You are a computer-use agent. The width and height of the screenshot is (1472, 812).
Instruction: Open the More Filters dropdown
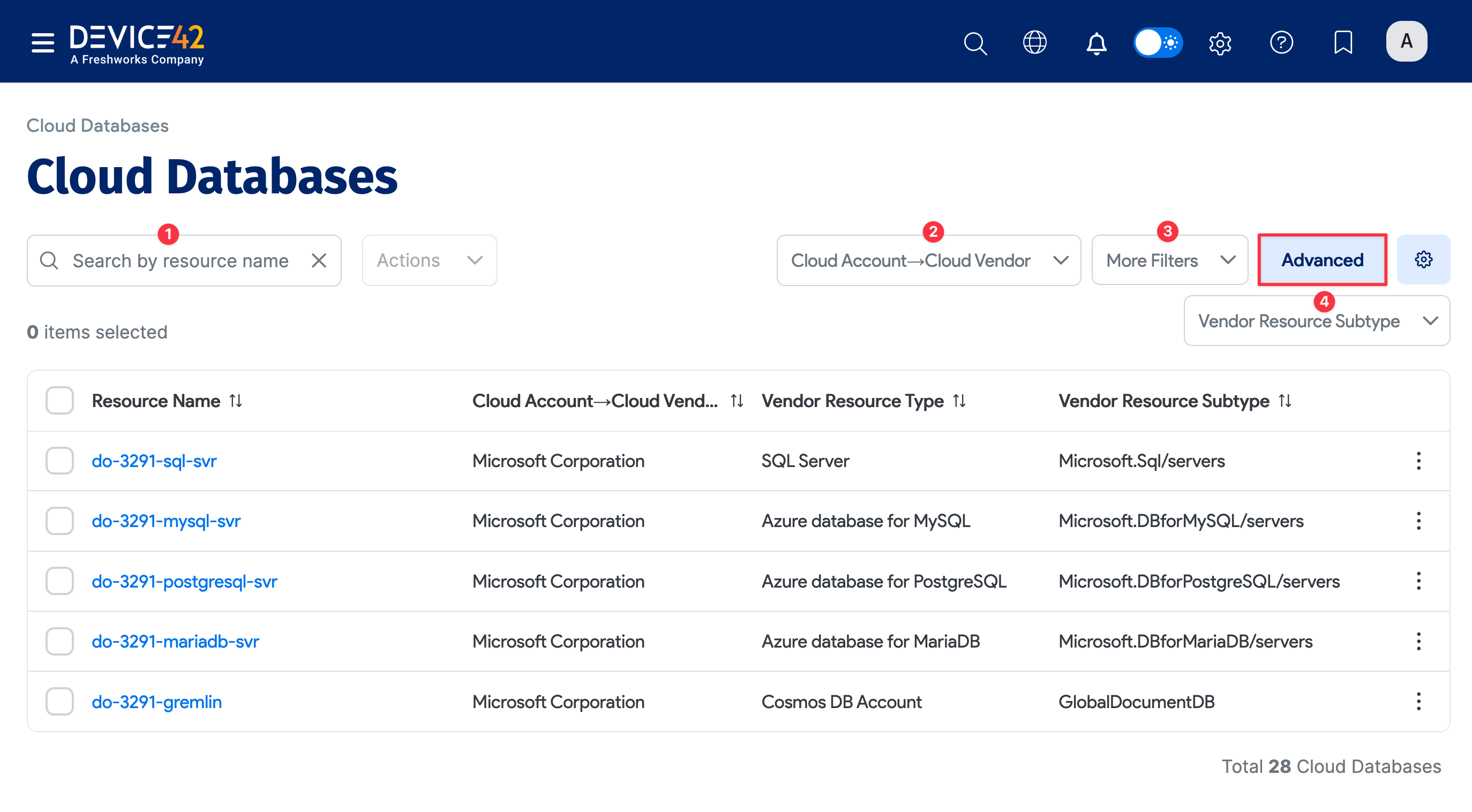[1169, 260]
